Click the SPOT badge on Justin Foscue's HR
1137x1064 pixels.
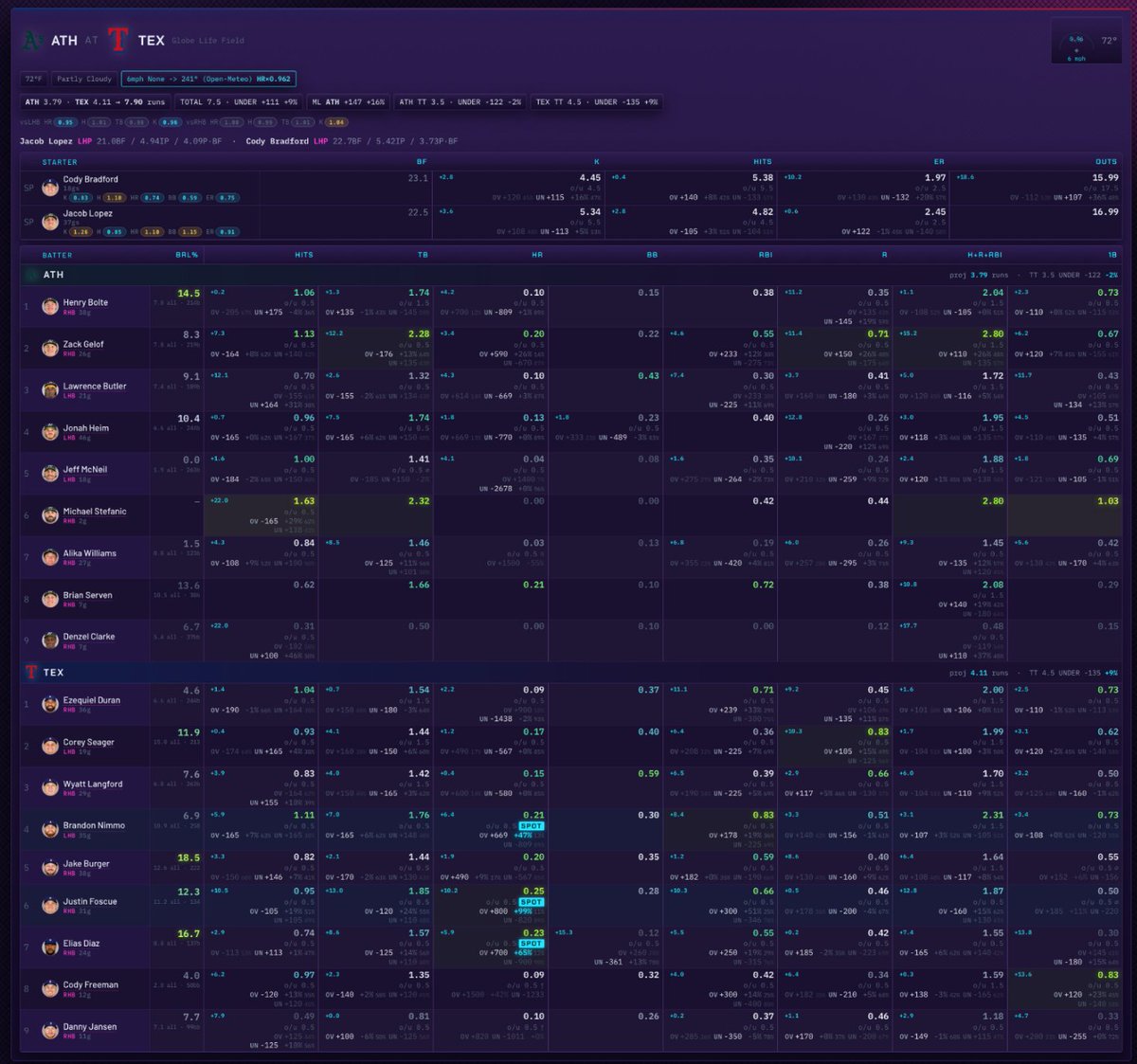point(532,902)
